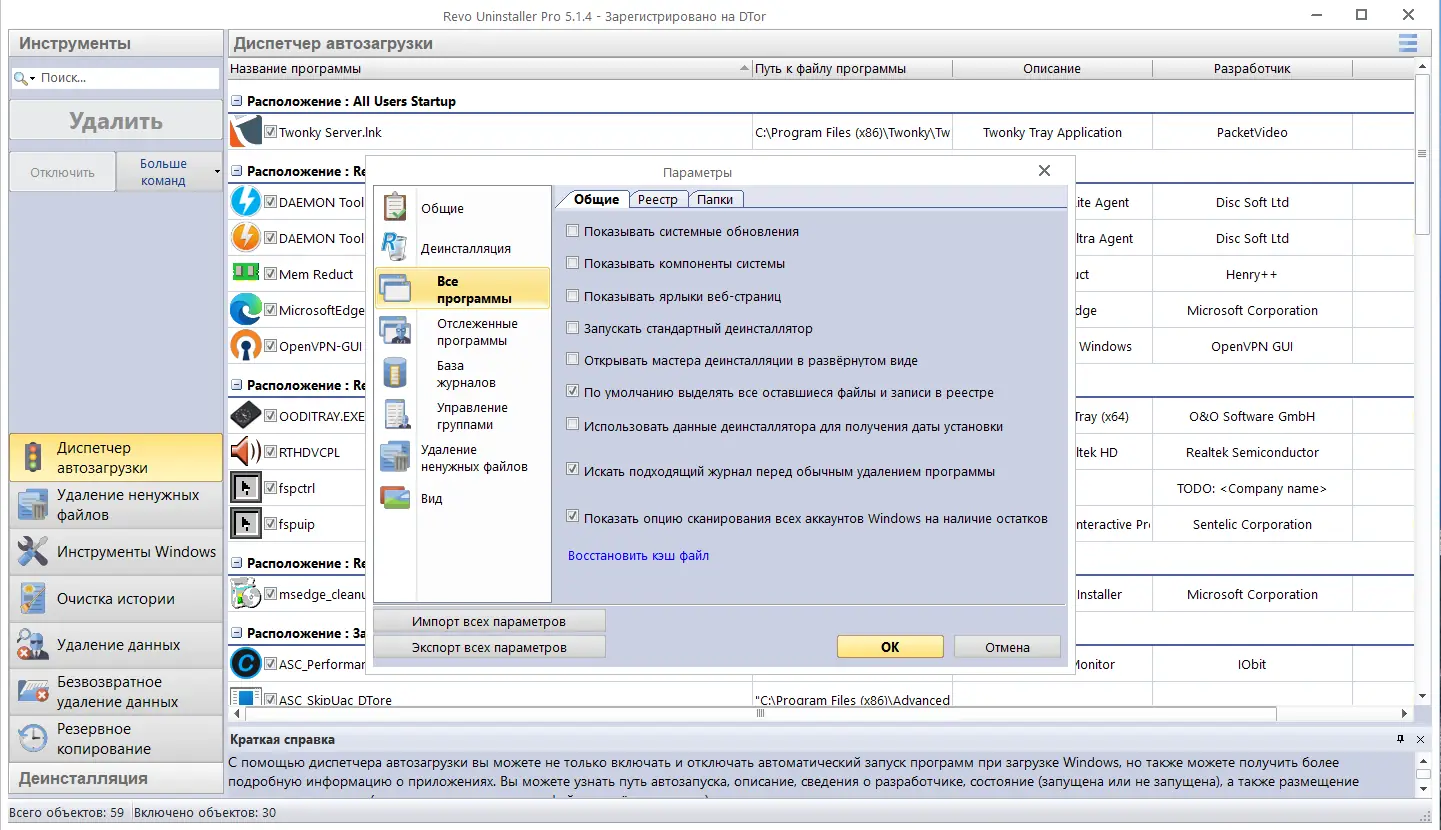This screenshot has height=830, width=1441.
Task: Select the Общие tab in Parameters
Action: [596, 199]
